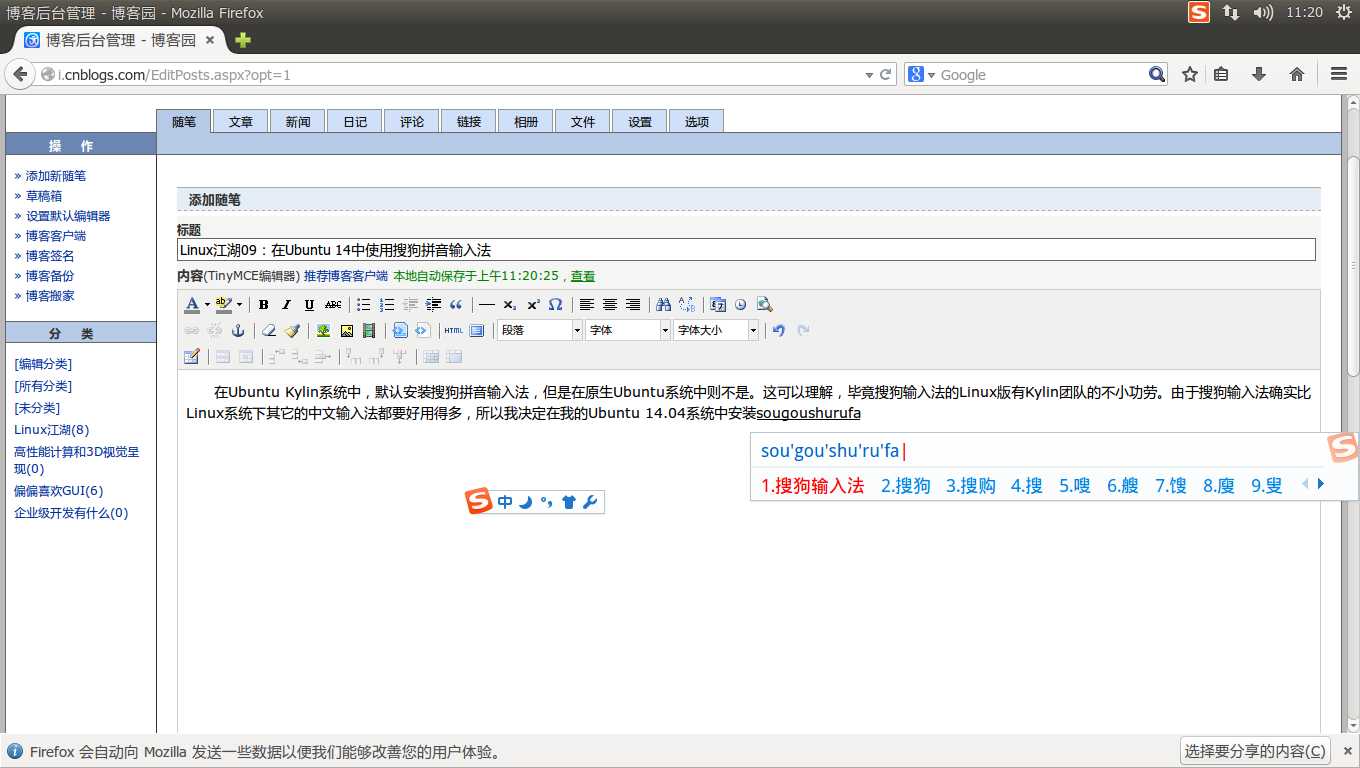Open a new tab with the plus button

[243, 40]
